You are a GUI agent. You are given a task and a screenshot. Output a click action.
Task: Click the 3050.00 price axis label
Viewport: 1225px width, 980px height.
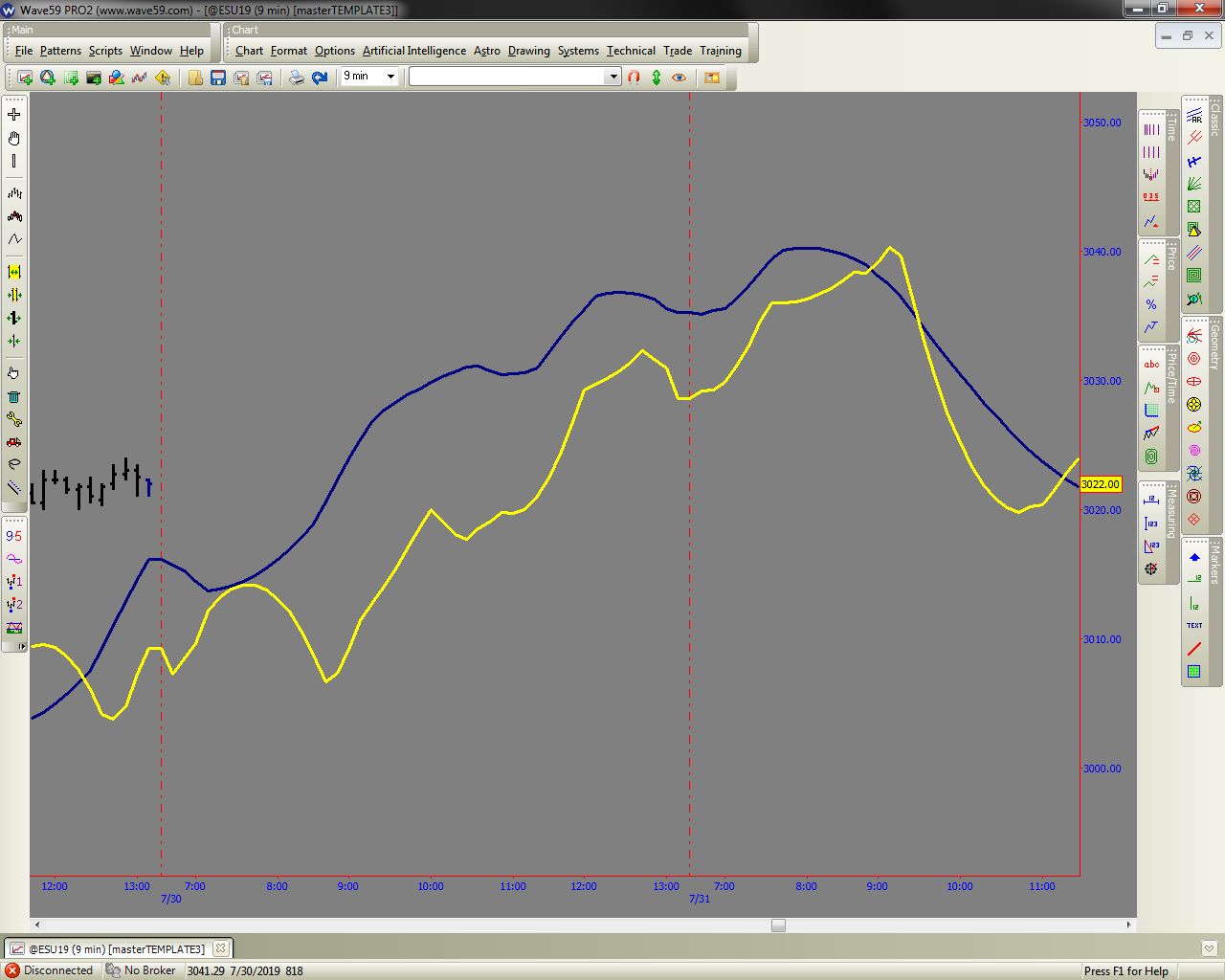(1102, 122)
